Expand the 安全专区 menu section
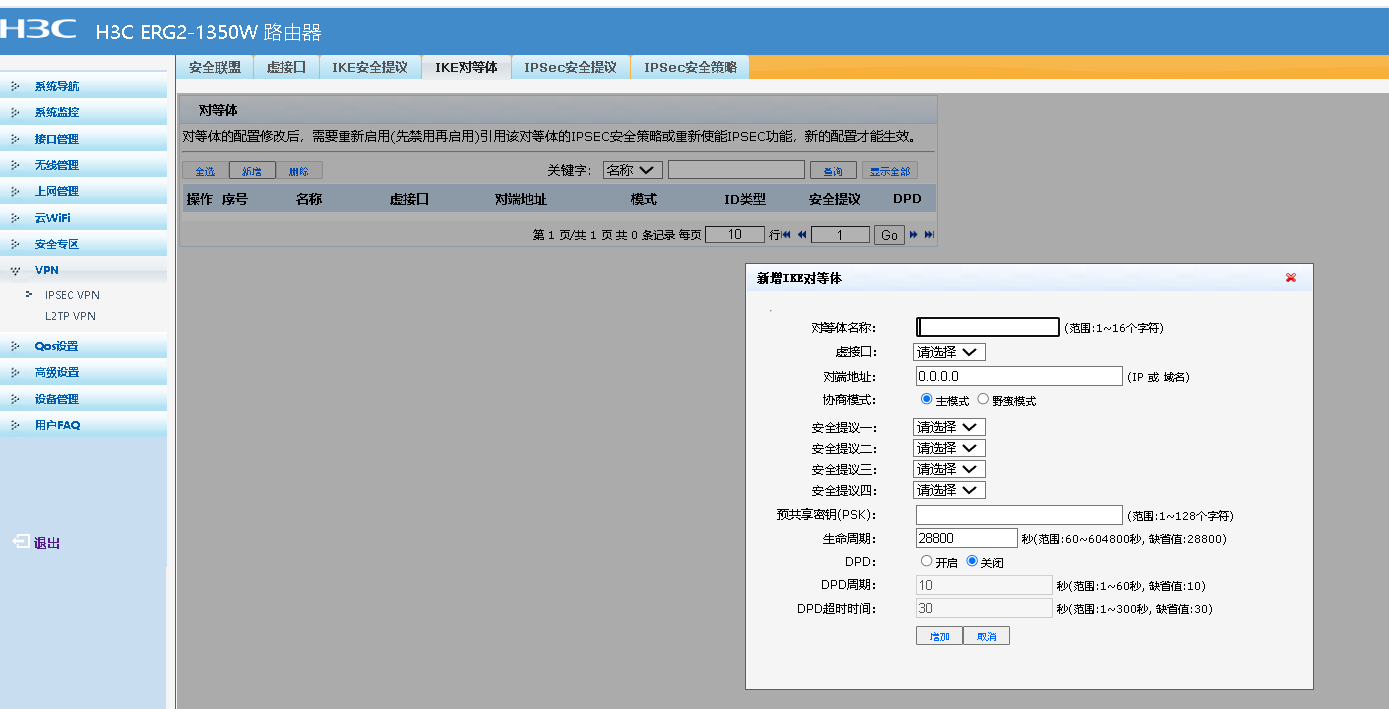 point(83,244)
